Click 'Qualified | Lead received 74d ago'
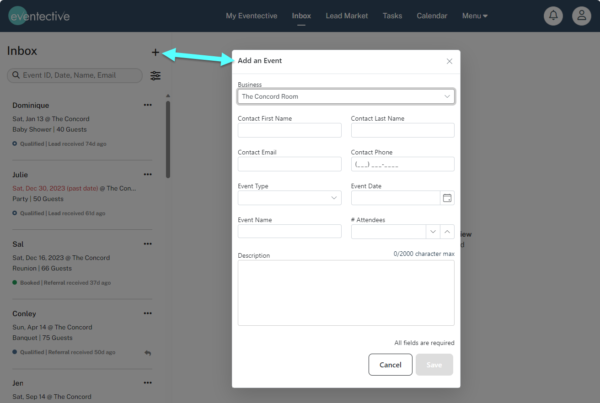600x403 pixels. pos(63,144)
